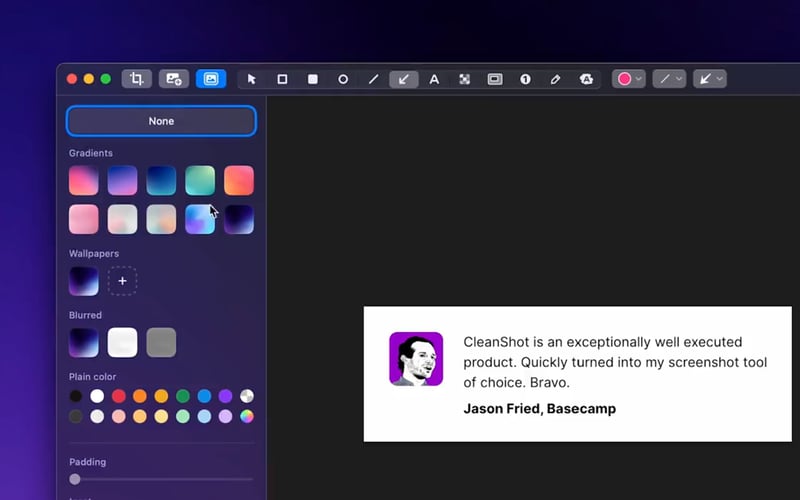Viewport: 800px width, 500px height.
Task: Click the None background button
Action: coord(161,121)
